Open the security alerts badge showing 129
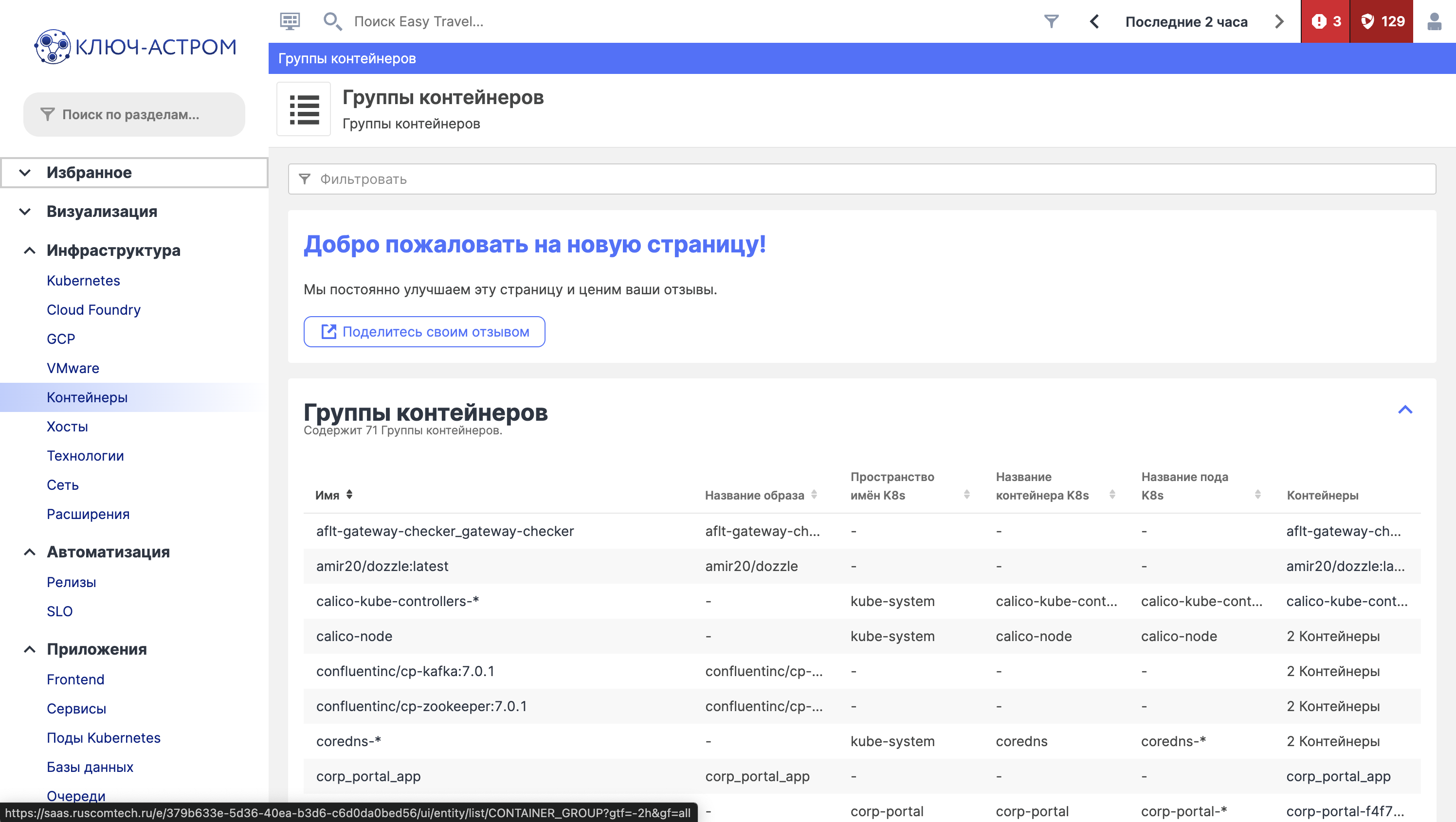 click(x=1382, y=21)
